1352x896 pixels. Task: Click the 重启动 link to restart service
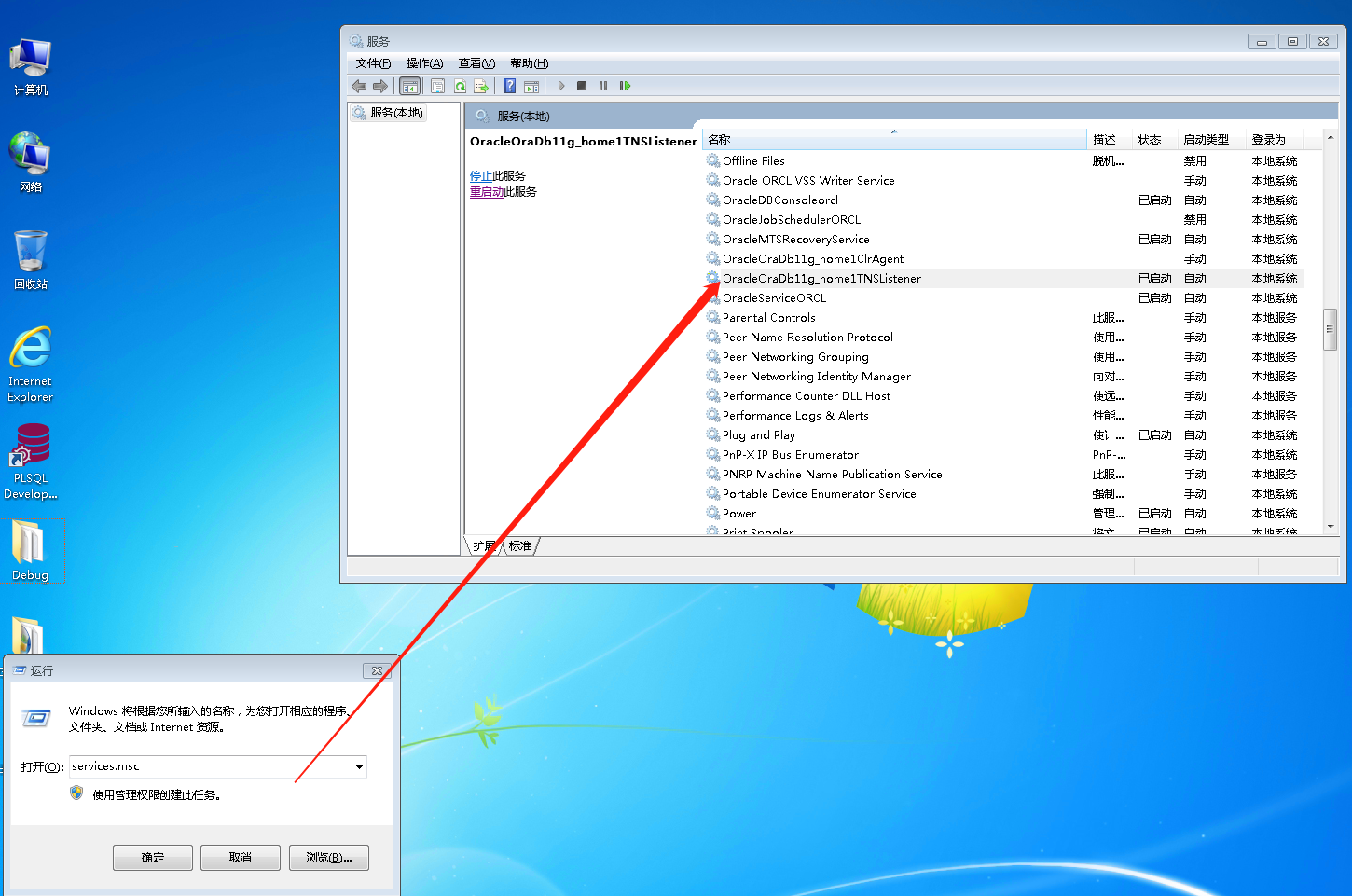pos(487,192)
